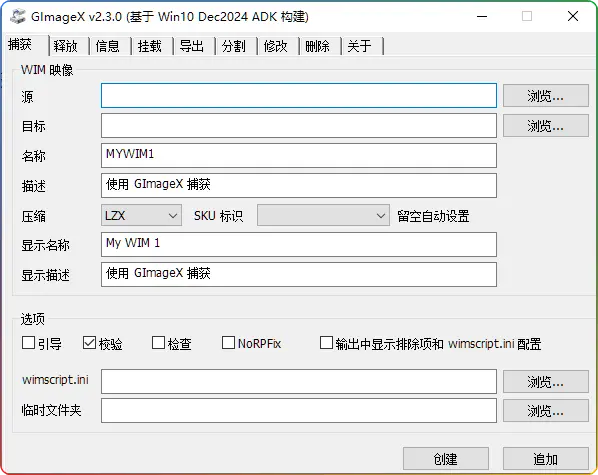Browse for the 源 folder
Screen dimensions: 598x475
click(x=546, y=96)
